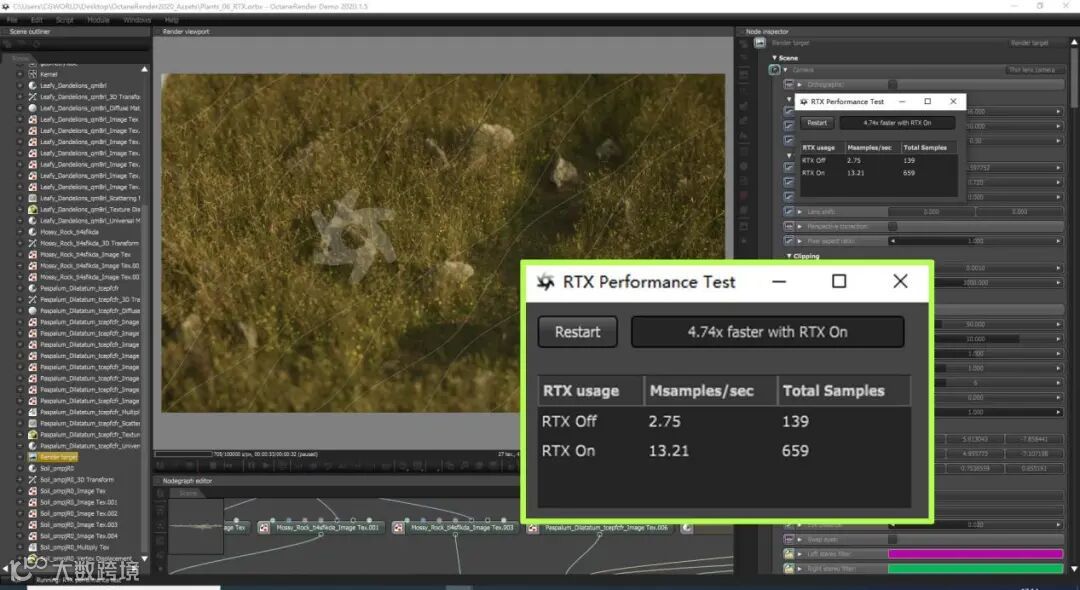Click the Leafy_Dandelions_qmBrl_Scattering node icon
1080x590 pixels.
[x=32, y=198]
